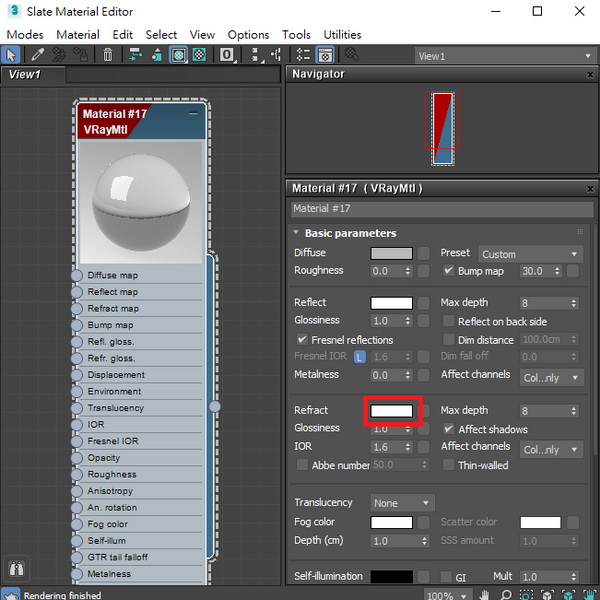Open the Options menu
Image resolution: width=600 pixels, height=600 pixels.
248,35
